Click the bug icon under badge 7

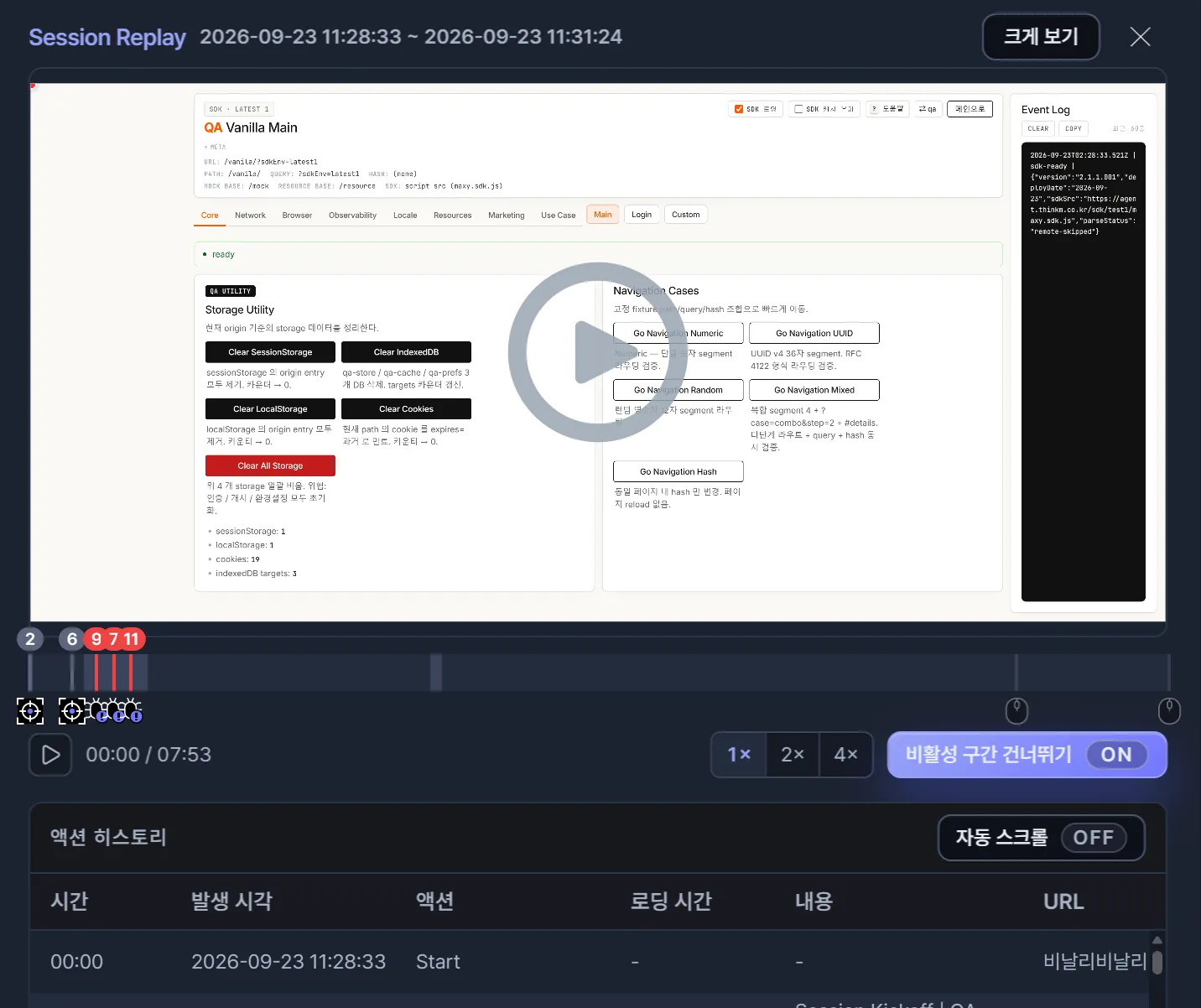115,710
